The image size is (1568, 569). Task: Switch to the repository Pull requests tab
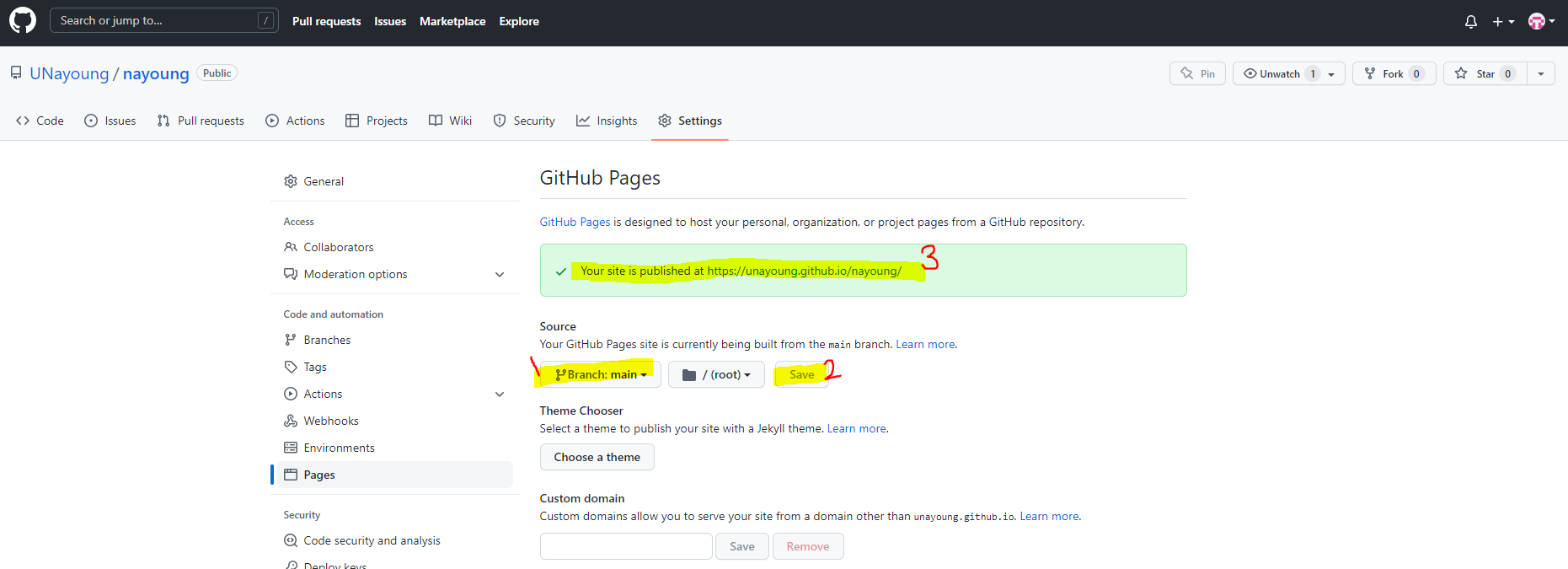tap(201, 121)
